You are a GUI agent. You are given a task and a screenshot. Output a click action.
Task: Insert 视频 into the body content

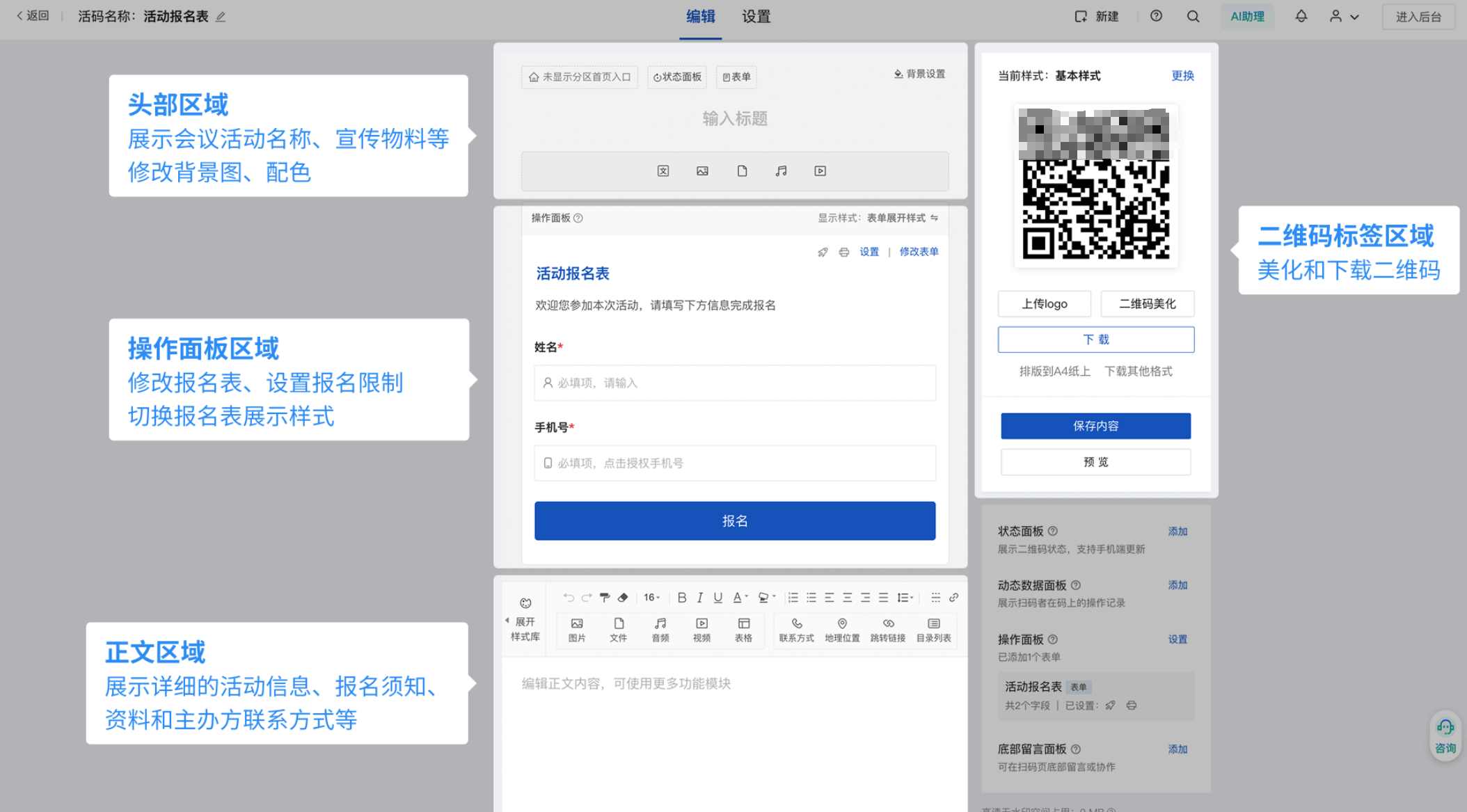coord(702,630)
